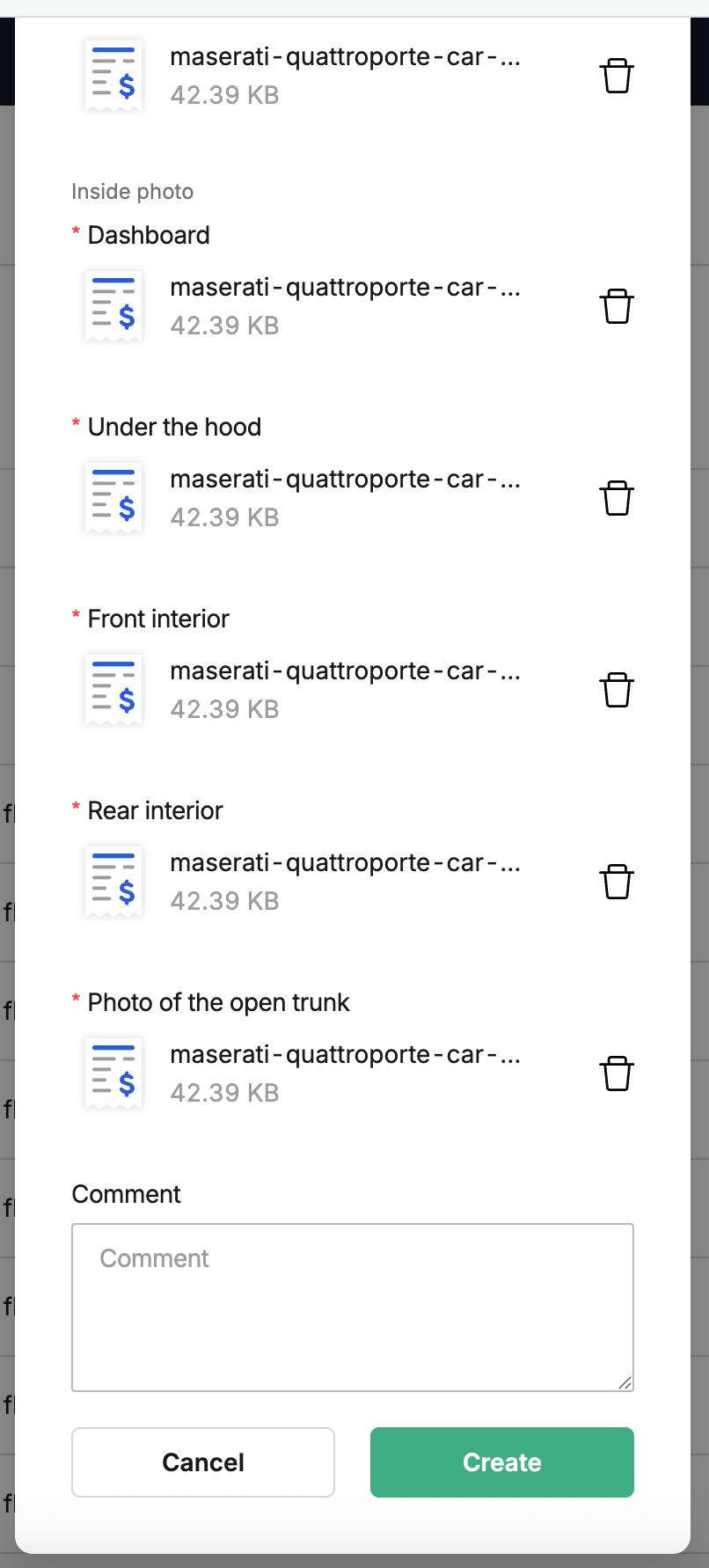
Task: Remove the open trunk photo file
Action: pyautogui.click(x=617, y=1073)
